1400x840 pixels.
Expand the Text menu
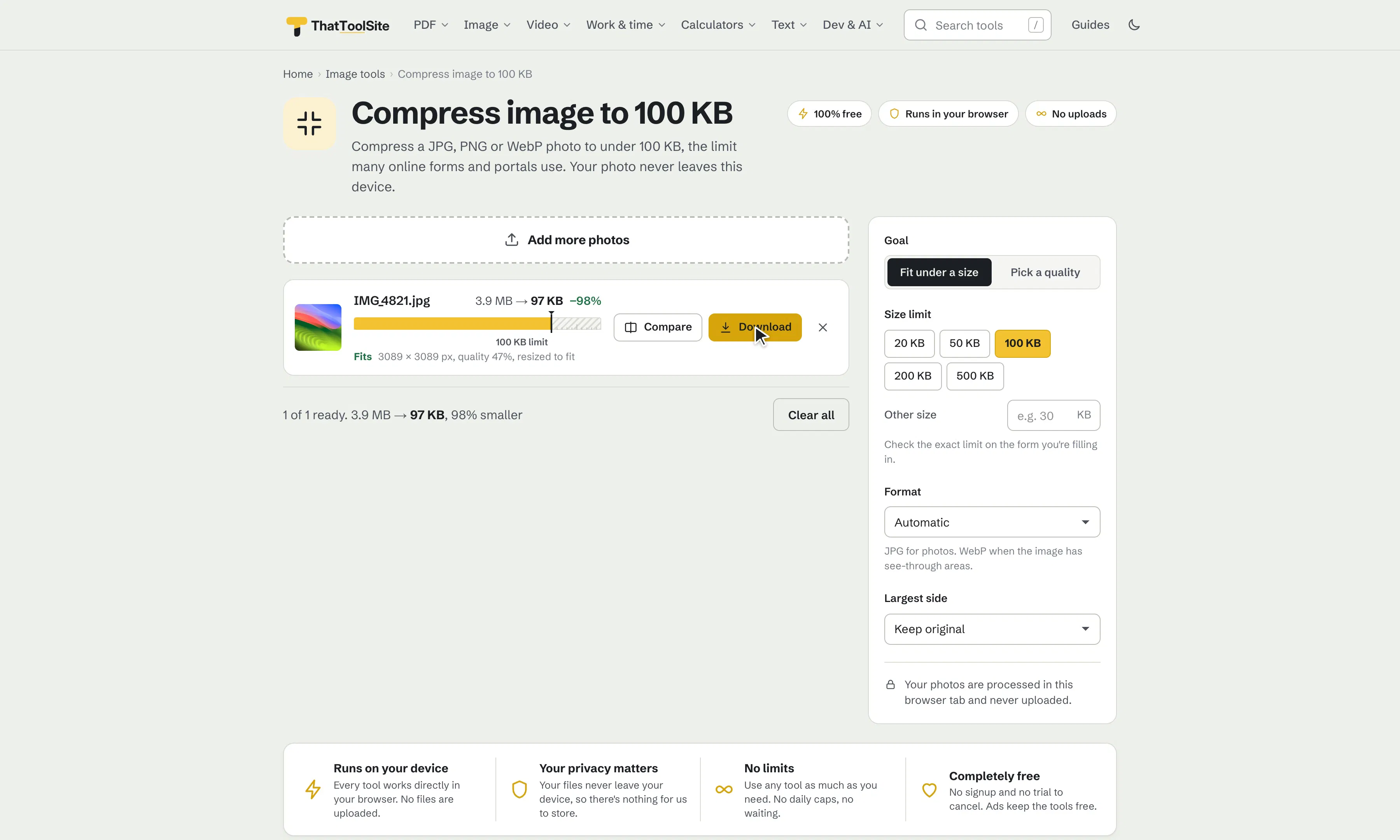coord(789,25)
